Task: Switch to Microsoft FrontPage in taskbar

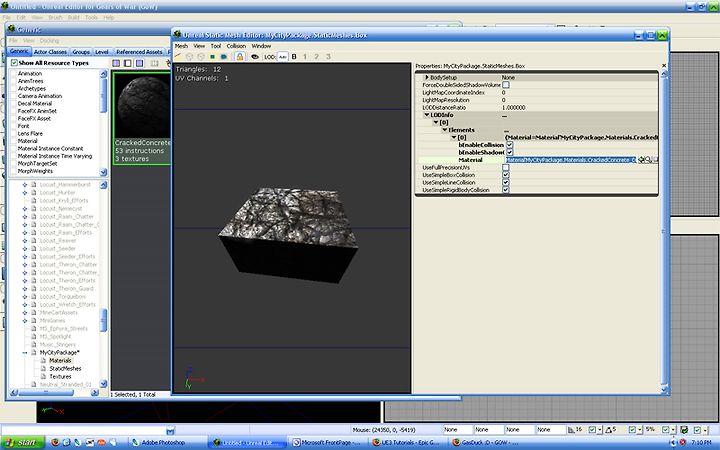Action: [x=327, y=443]
